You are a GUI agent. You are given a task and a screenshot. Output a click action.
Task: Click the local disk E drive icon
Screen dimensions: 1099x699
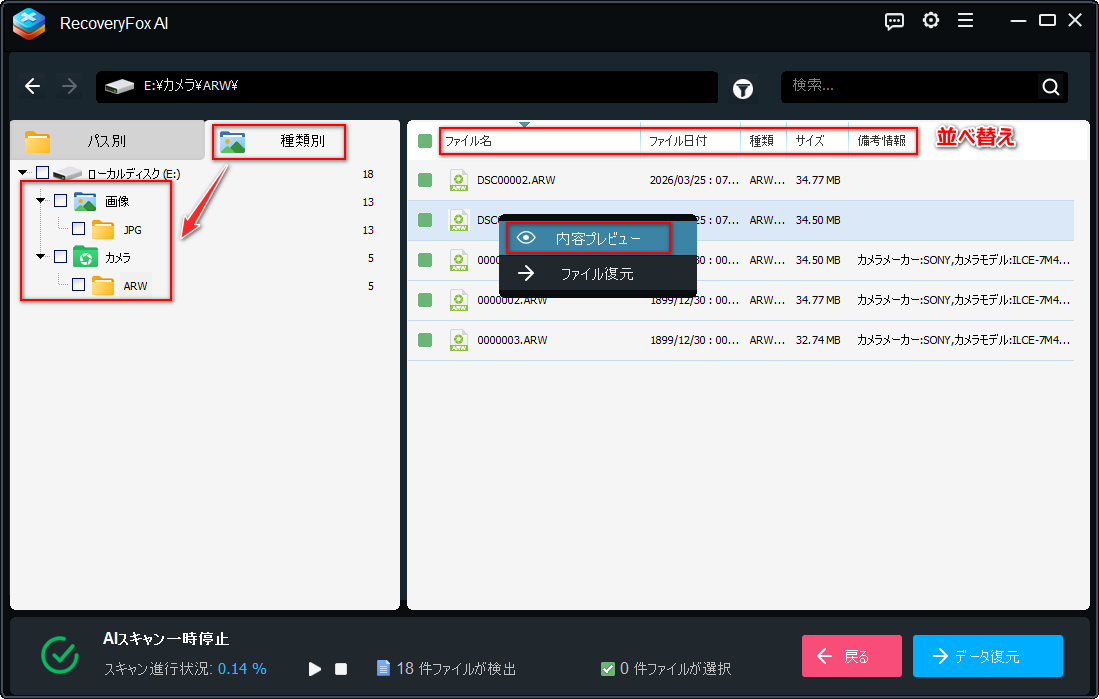tap(68, 173)
